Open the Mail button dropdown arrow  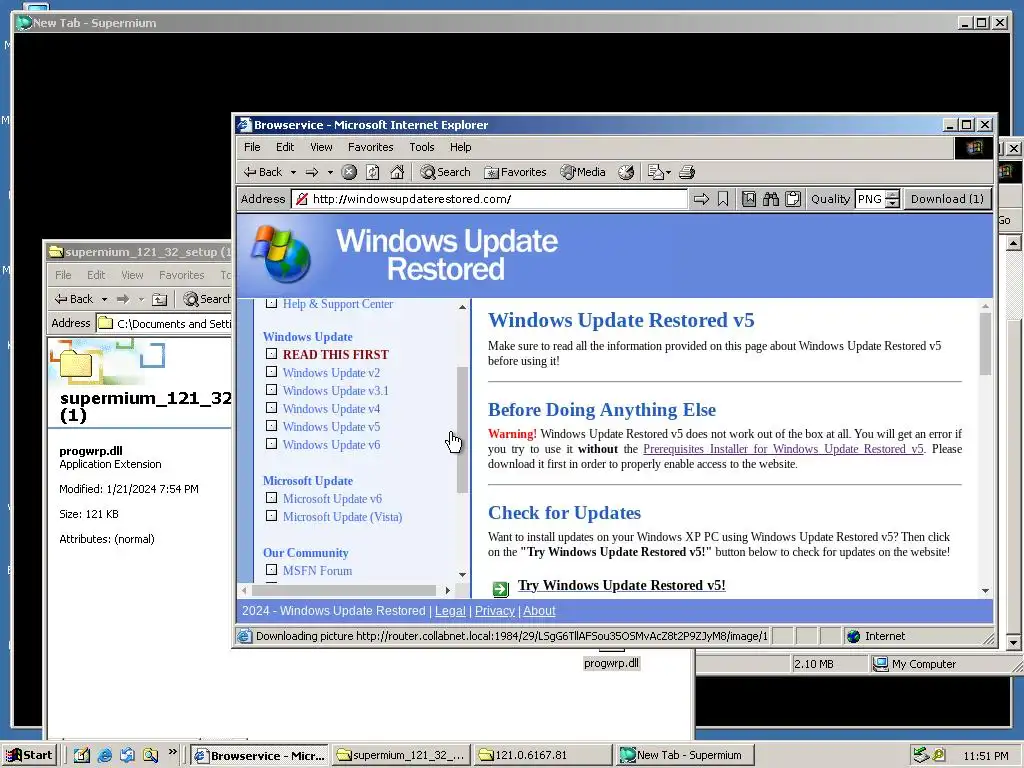pos(668,172)
